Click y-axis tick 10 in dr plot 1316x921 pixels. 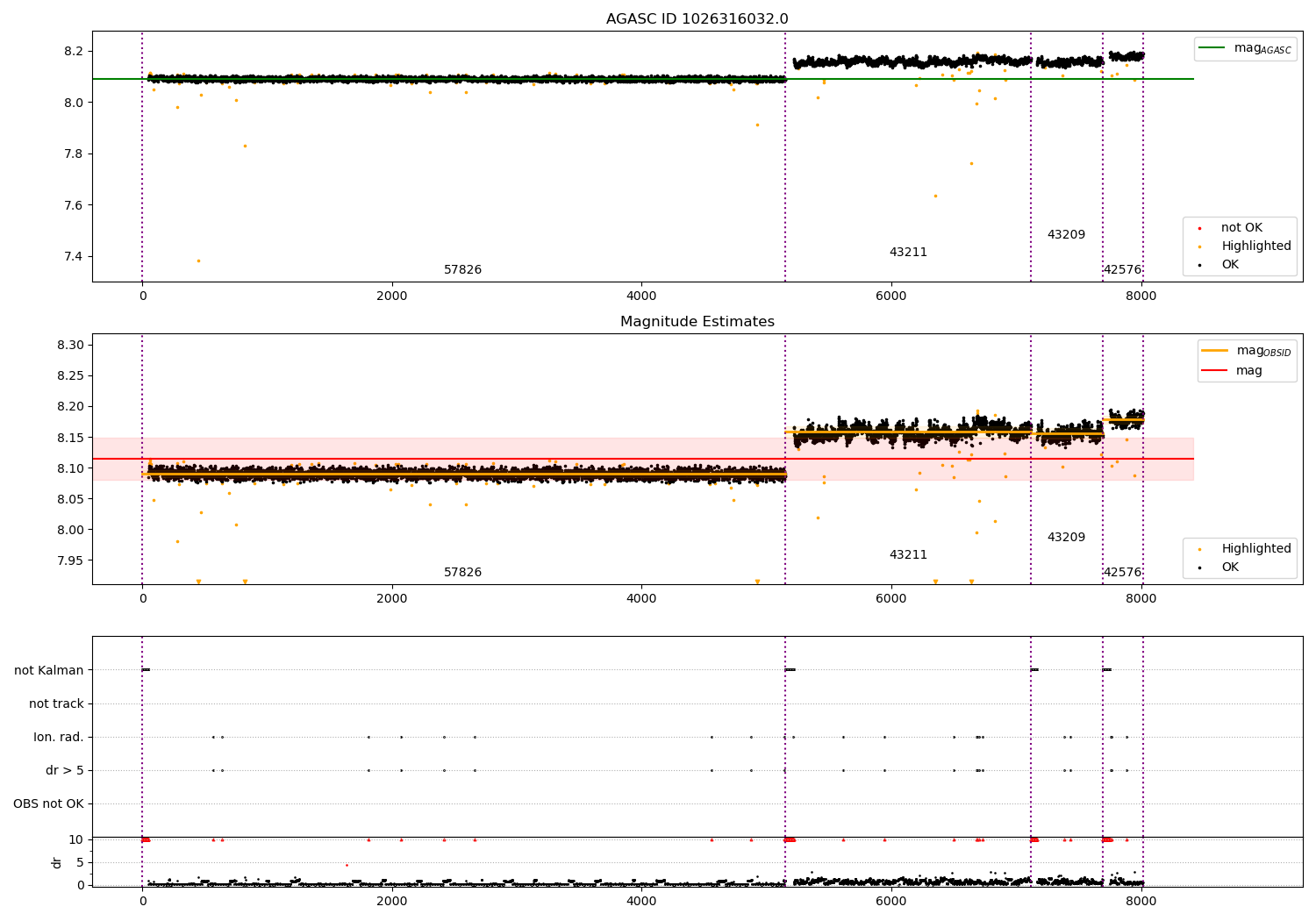coord(77,840)
